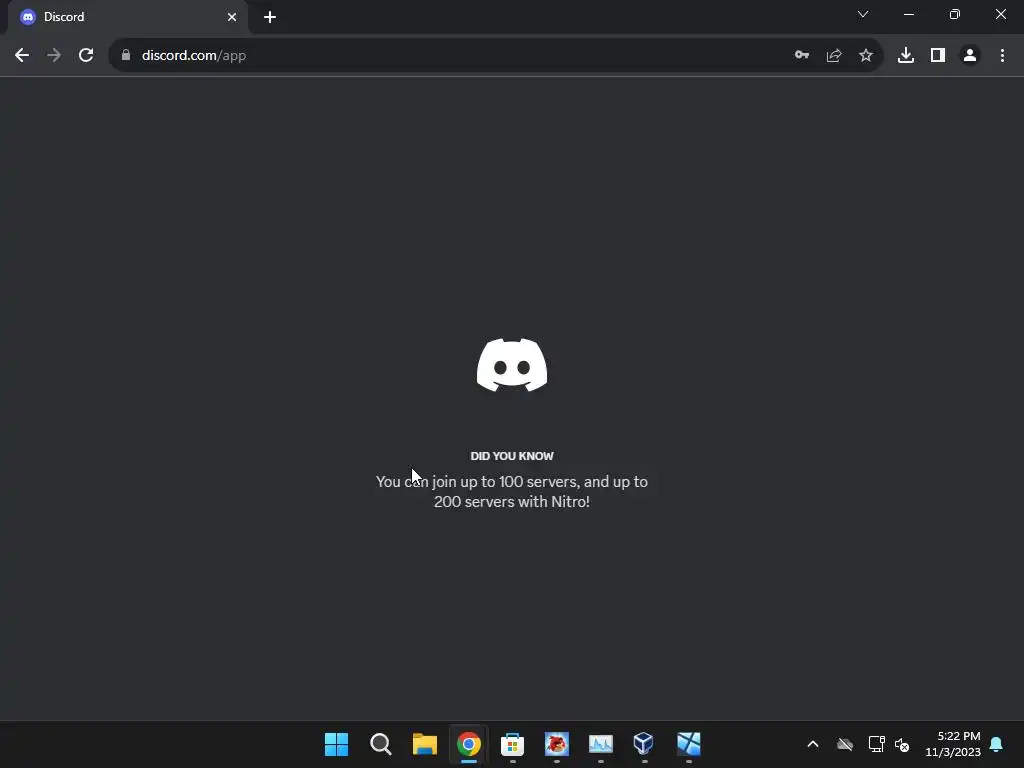Open the VirtualBox cube taskbar icon

(644, 744)
